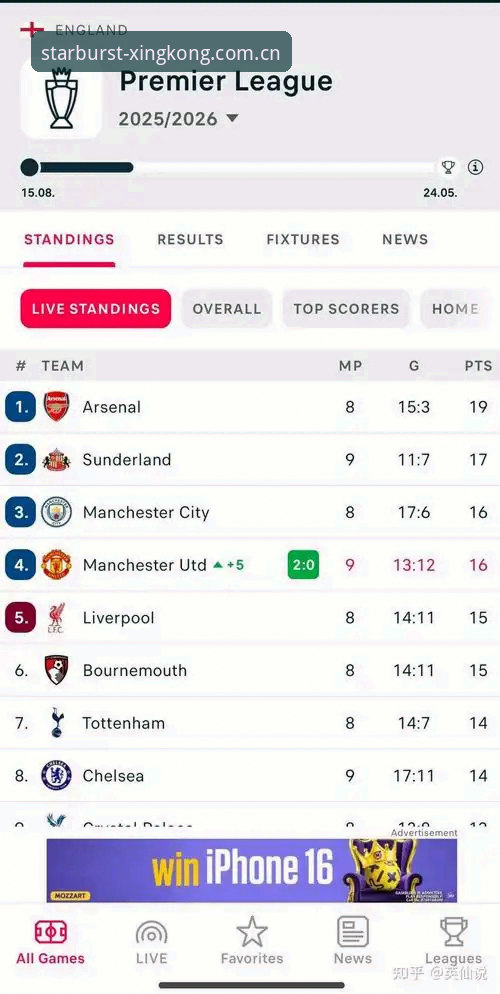Open the Leagues trophy icon
500x994 pixels.
point(454,932)
